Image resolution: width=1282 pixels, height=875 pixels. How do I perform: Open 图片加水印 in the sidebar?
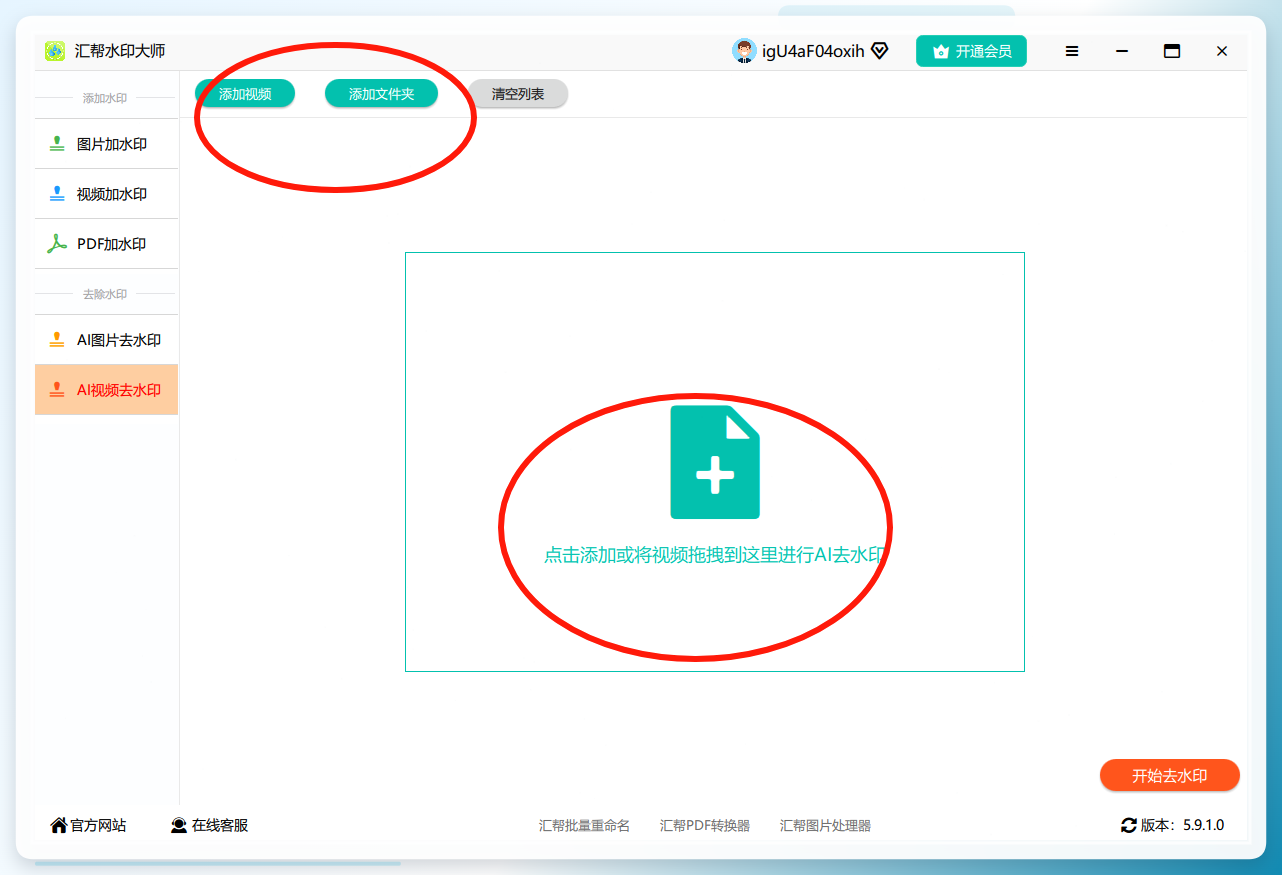pos(107,144)
